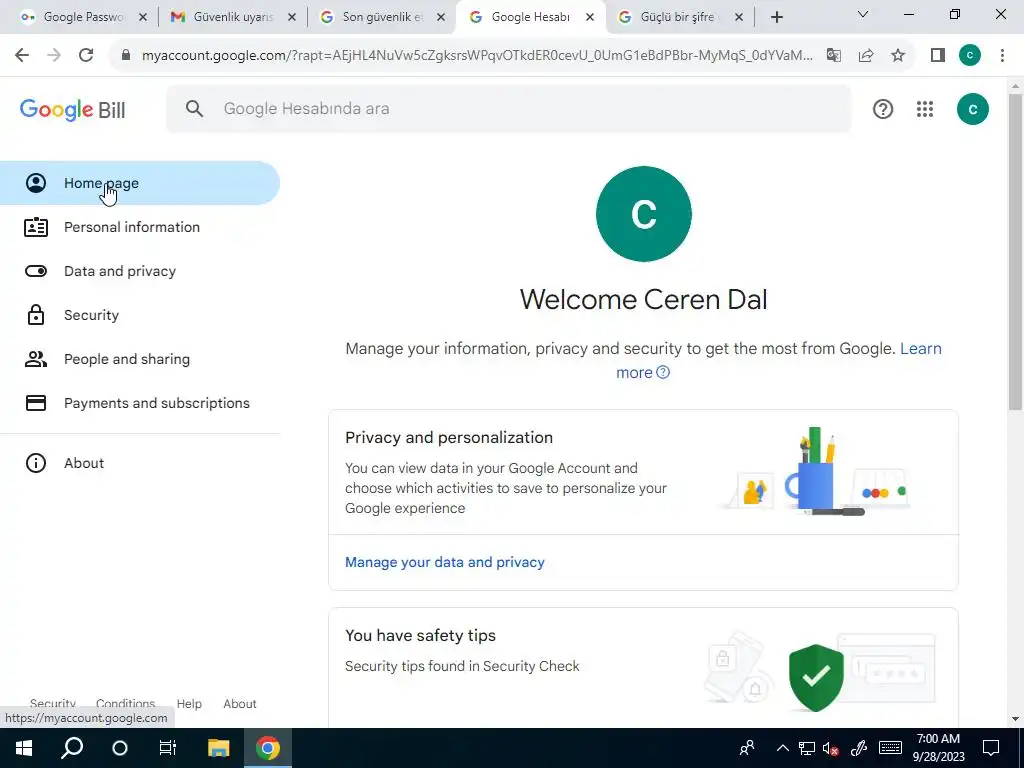Viewport: 1024px width, 768px height.
Task: Open the Windows Start menu
Action: tap(24, 748)
